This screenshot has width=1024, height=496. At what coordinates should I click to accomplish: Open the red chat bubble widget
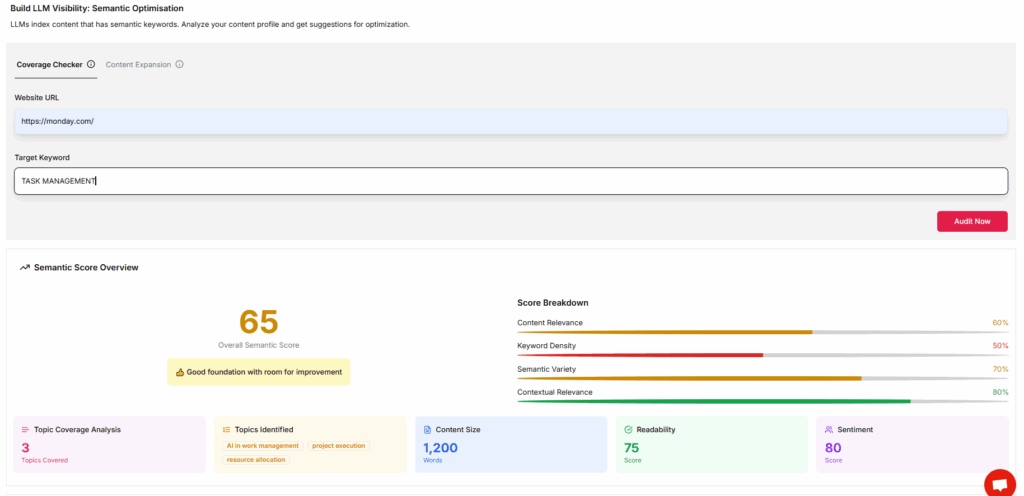(999, 483)
